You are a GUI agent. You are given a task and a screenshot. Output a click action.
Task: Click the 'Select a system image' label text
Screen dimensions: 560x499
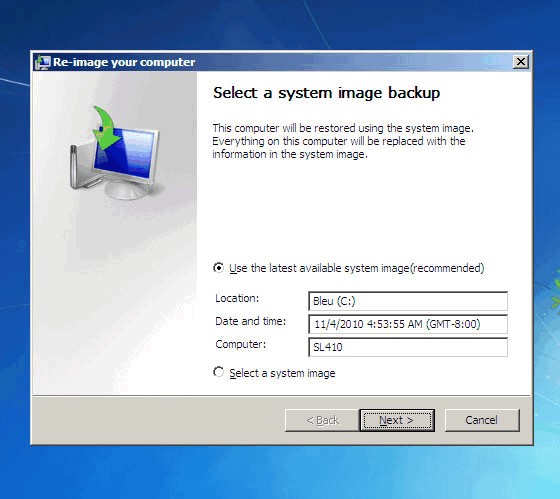click(x=282, y=373)
